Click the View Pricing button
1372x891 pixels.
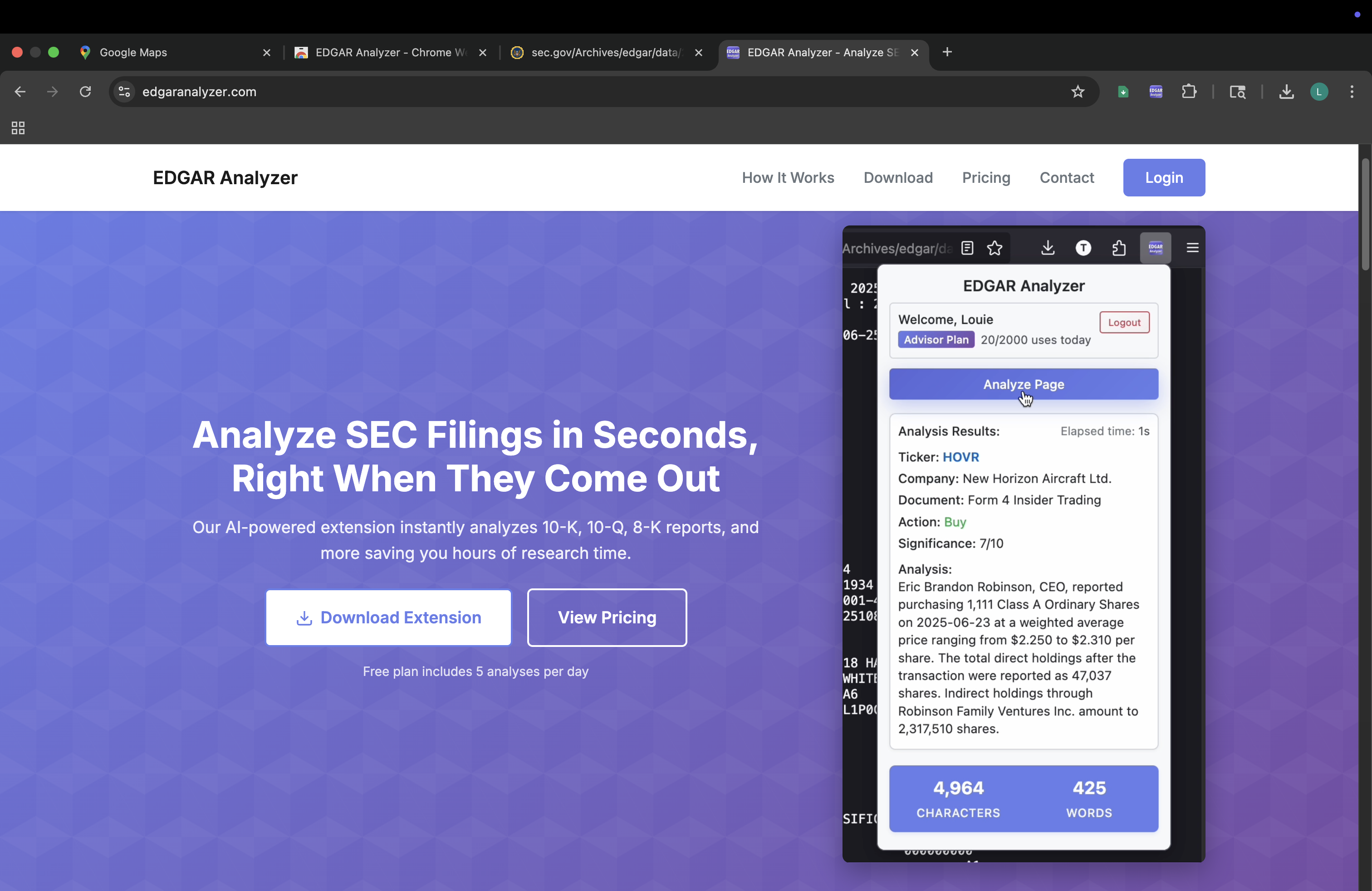607,617
